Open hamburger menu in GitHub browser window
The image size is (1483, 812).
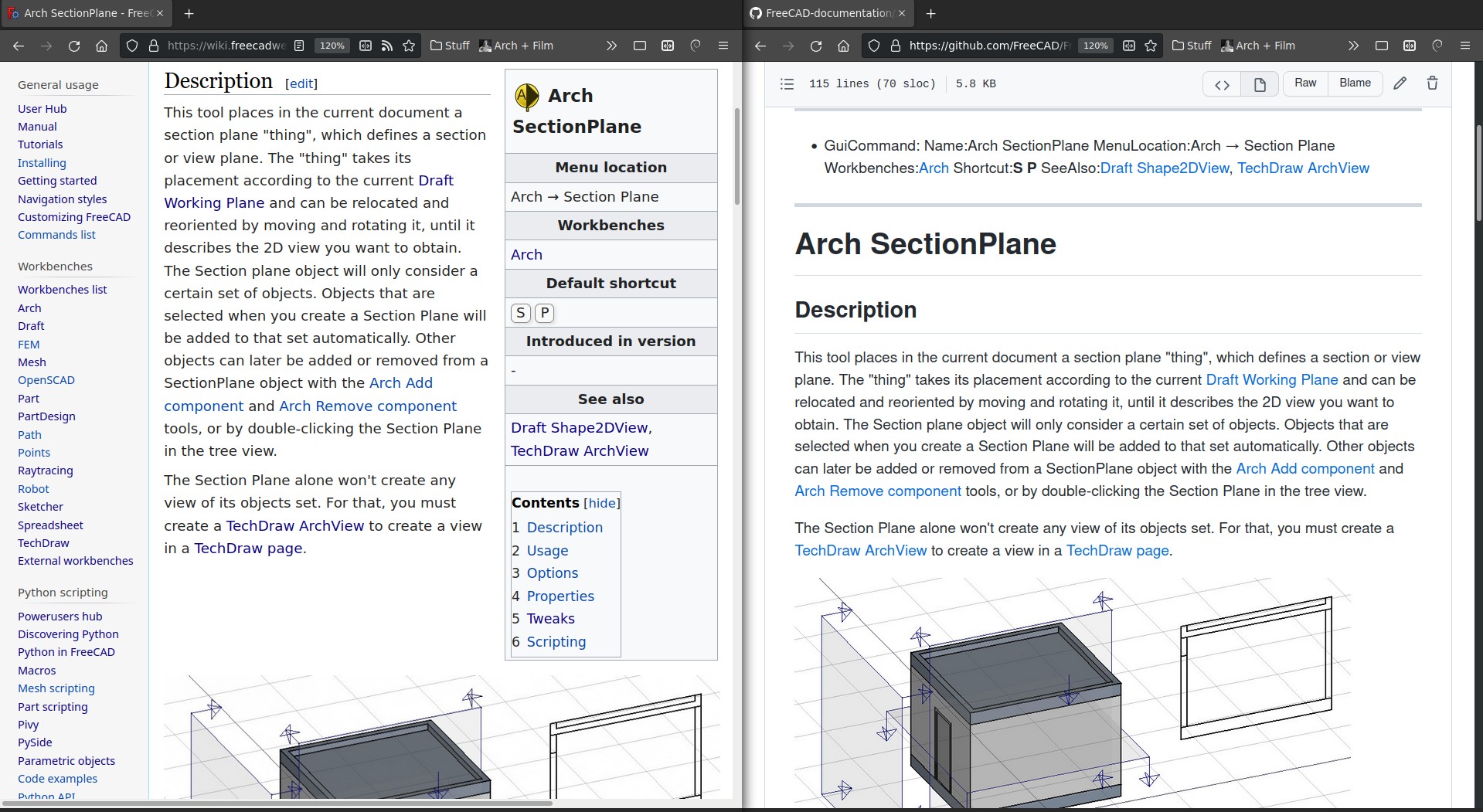(1465, 46)
